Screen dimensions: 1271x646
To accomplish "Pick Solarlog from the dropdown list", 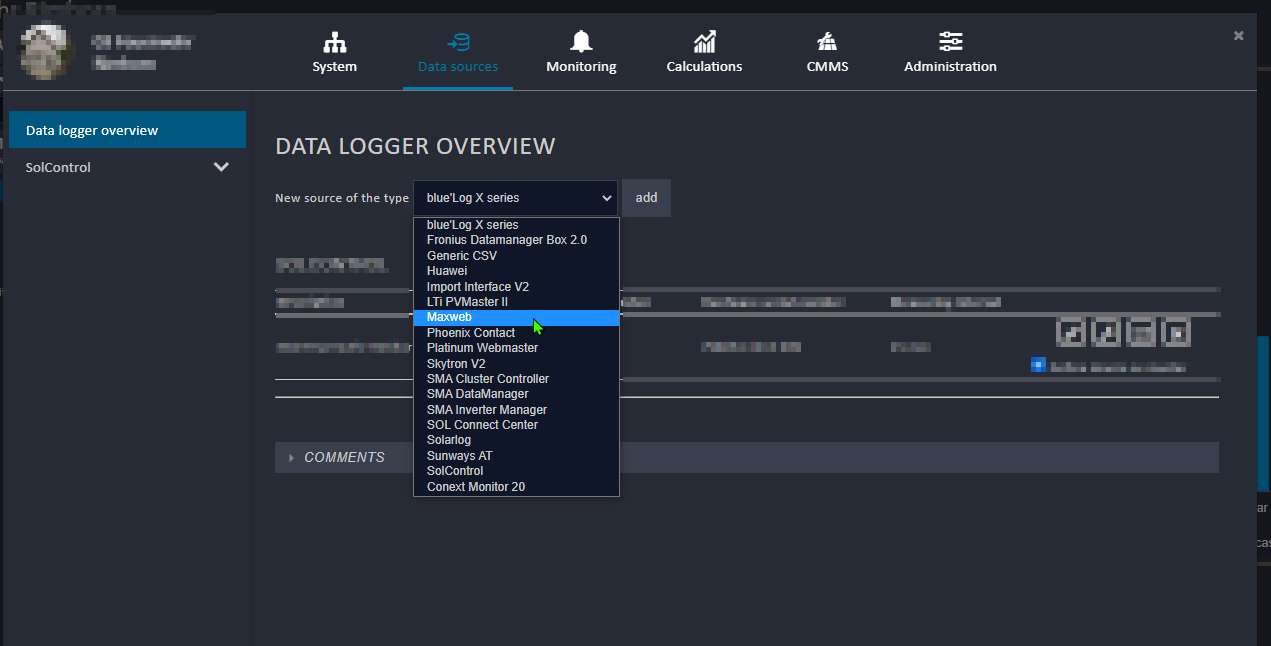I will tap(516, 440).
